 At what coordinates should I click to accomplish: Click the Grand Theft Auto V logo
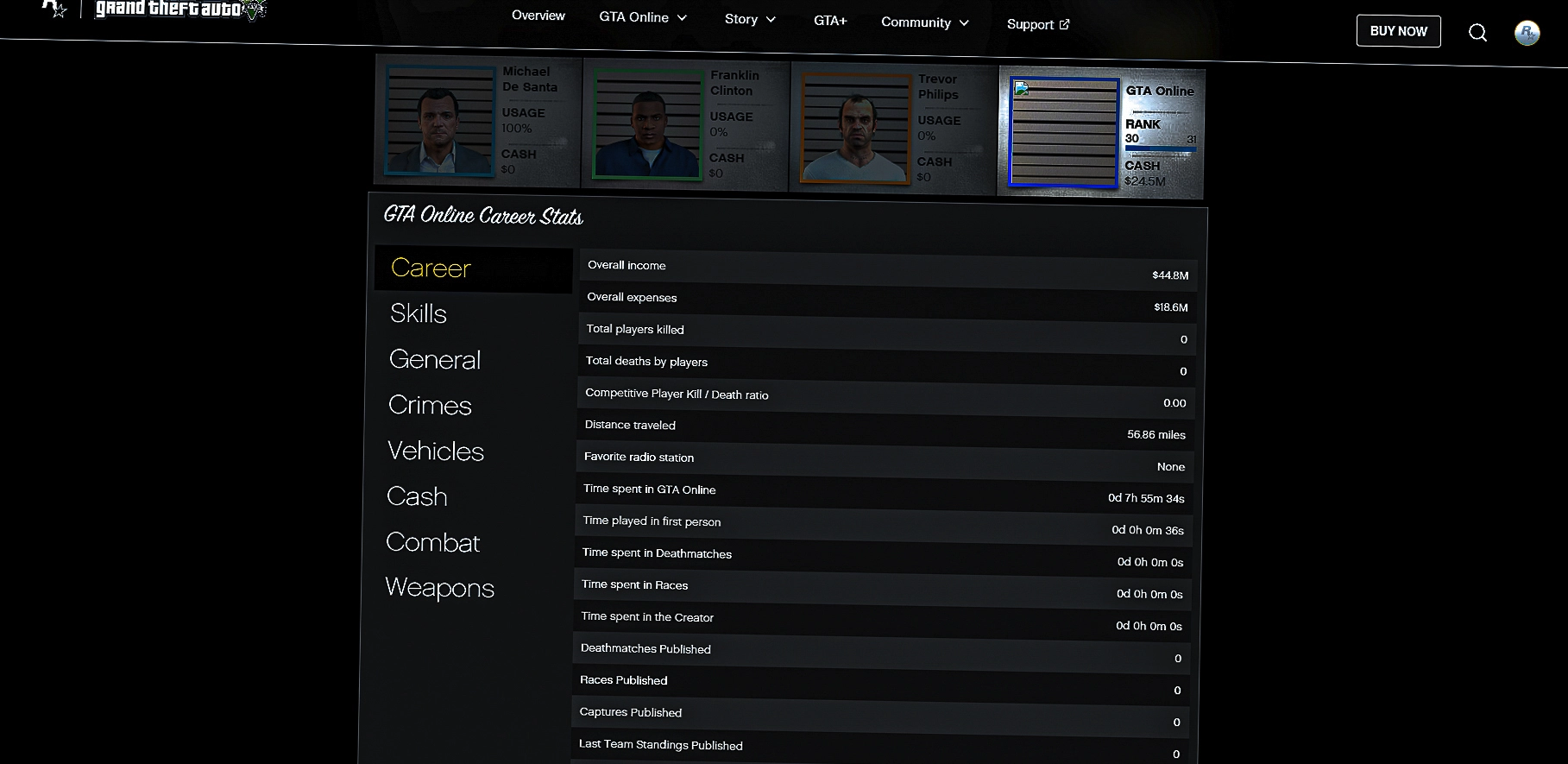point(179,9)
